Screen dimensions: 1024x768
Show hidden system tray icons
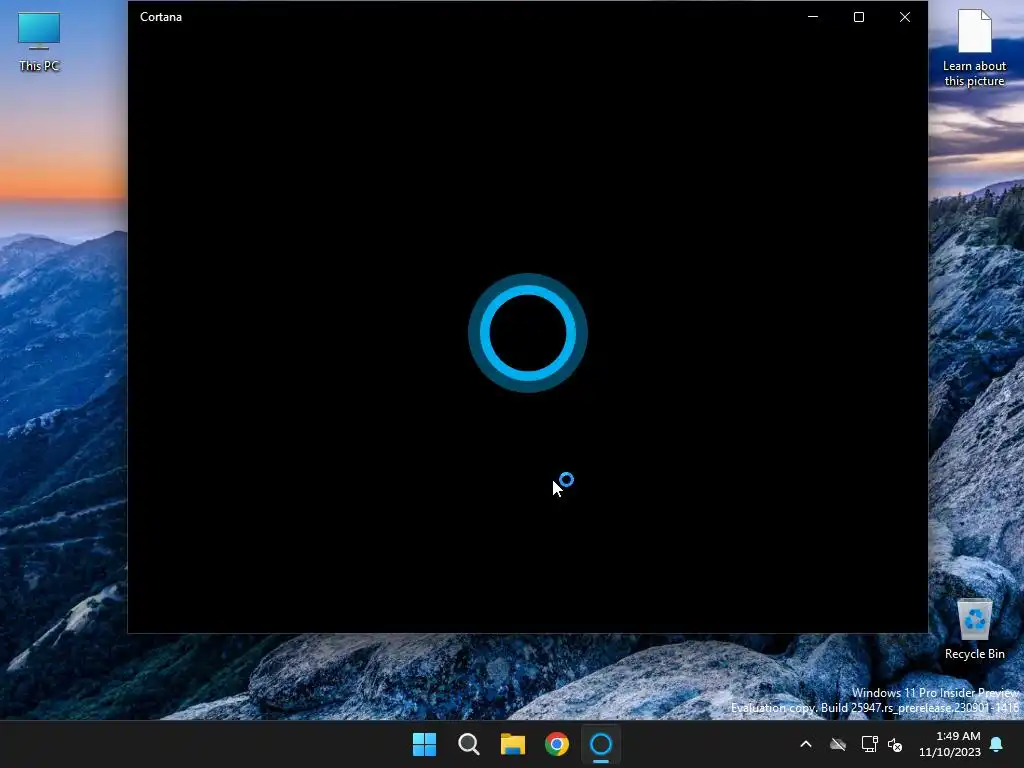pos(806,744)
